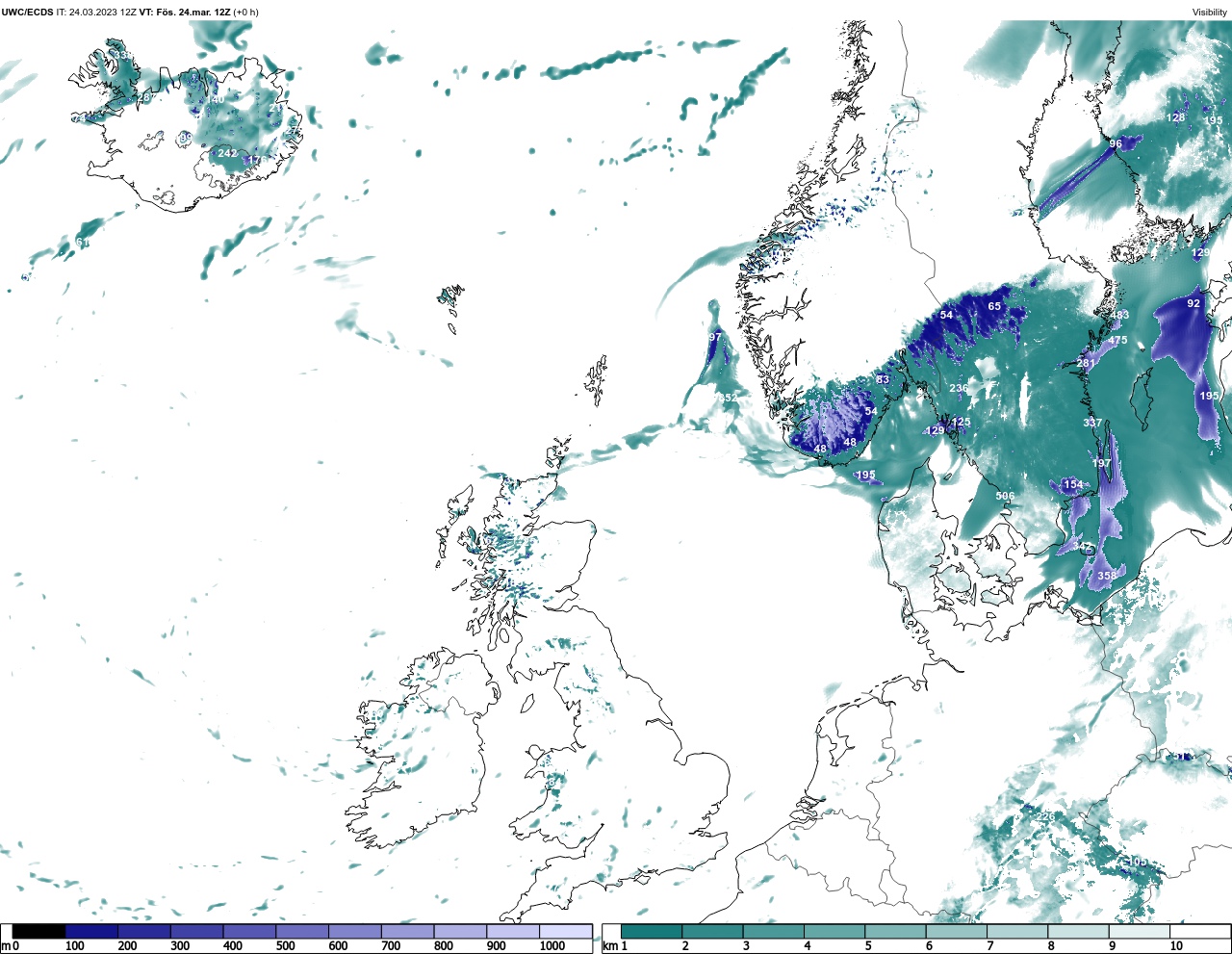Click the 'Visibility' title in the top-right corner
Screen dimensions: 1232x954
(x=1209, y=13)
